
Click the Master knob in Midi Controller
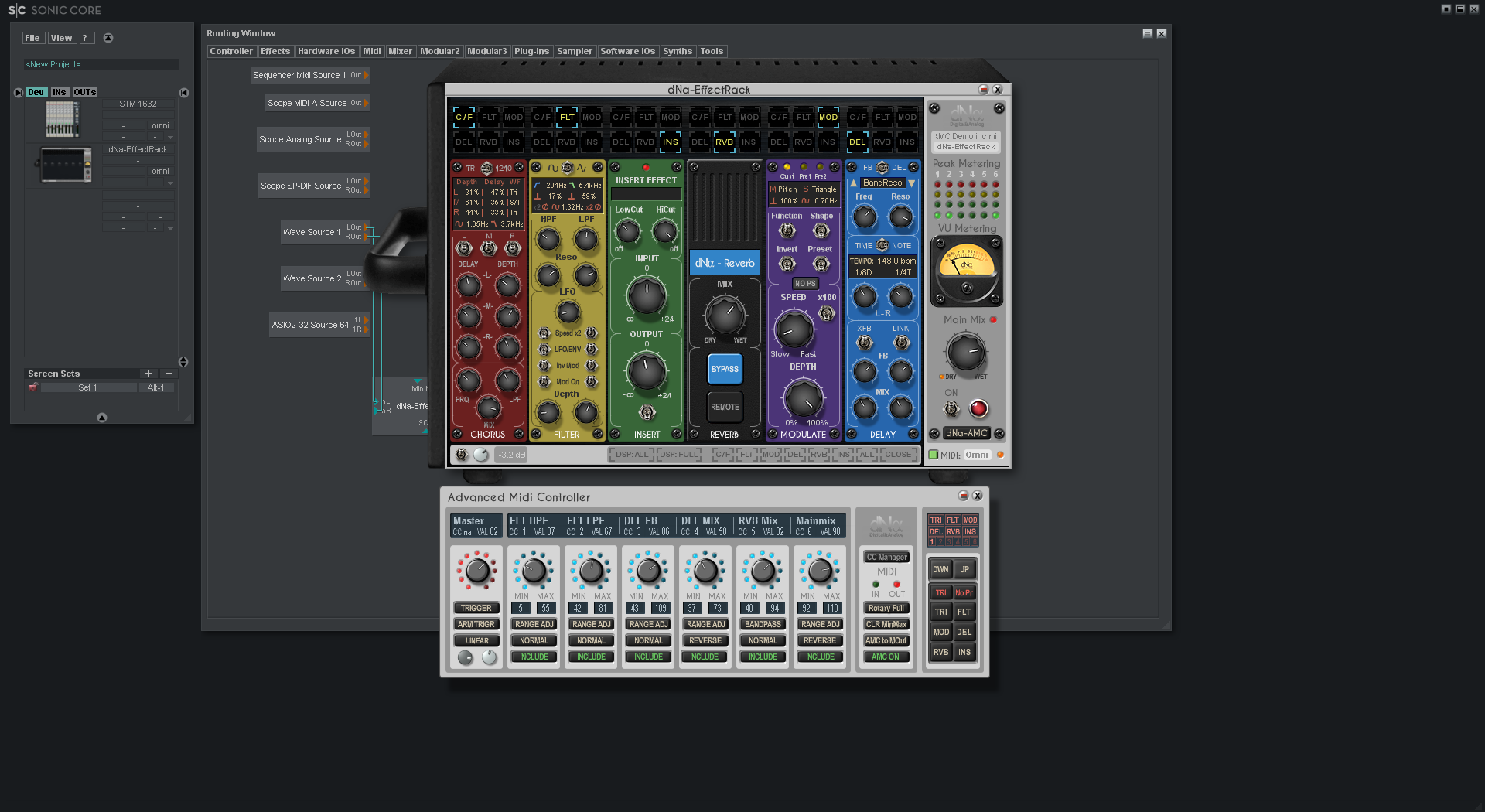click(x=477, y=571)
